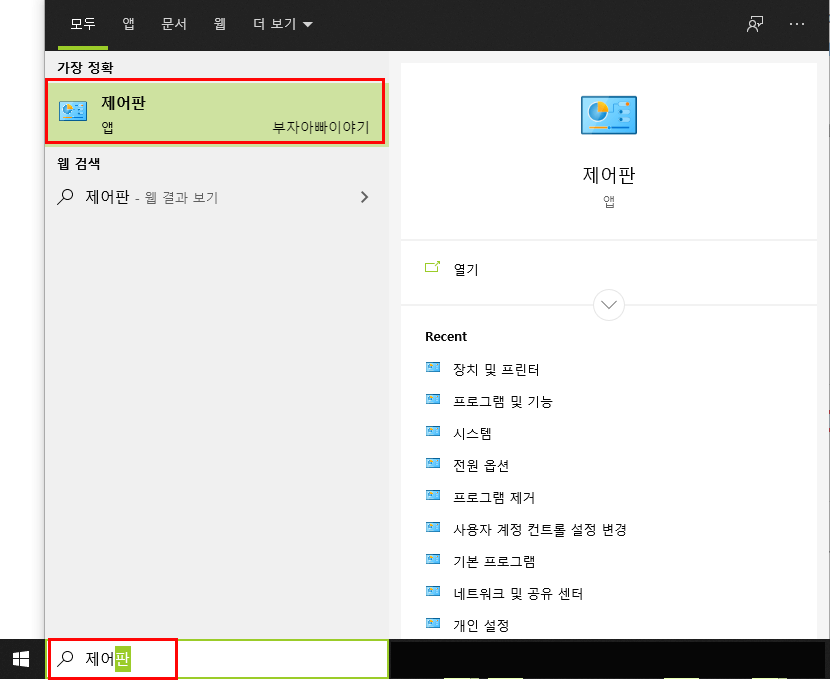Screen dimensions: 830x680
Task: Click the 열기 open icon
Action: (x=432, y=267)
